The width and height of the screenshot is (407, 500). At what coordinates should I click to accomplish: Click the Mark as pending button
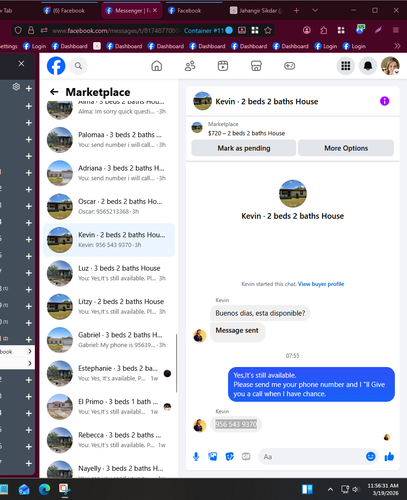pos(244,148)
